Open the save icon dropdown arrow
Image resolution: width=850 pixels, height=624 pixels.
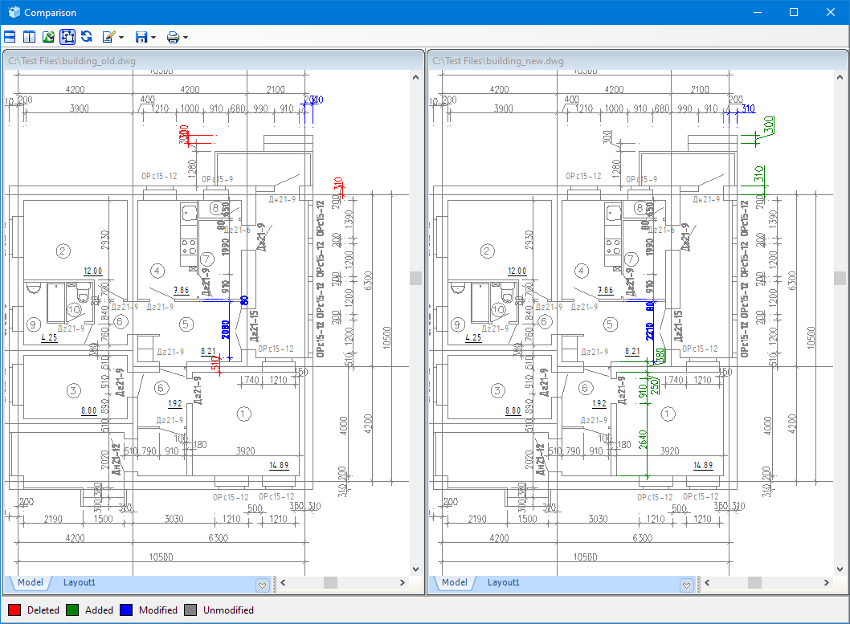tap(153, 37)
